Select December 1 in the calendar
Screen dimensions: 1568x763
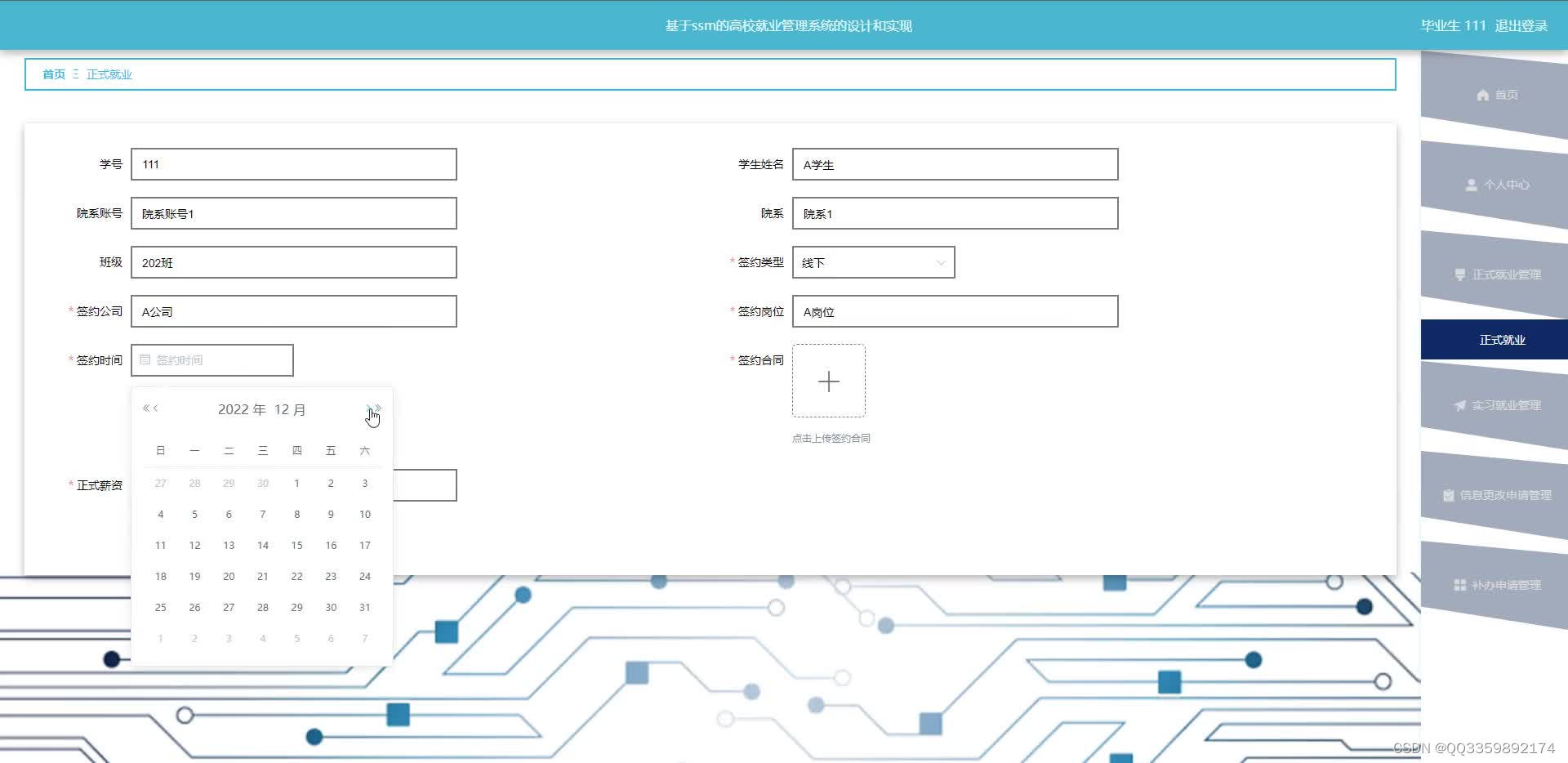tap(296, 484)
